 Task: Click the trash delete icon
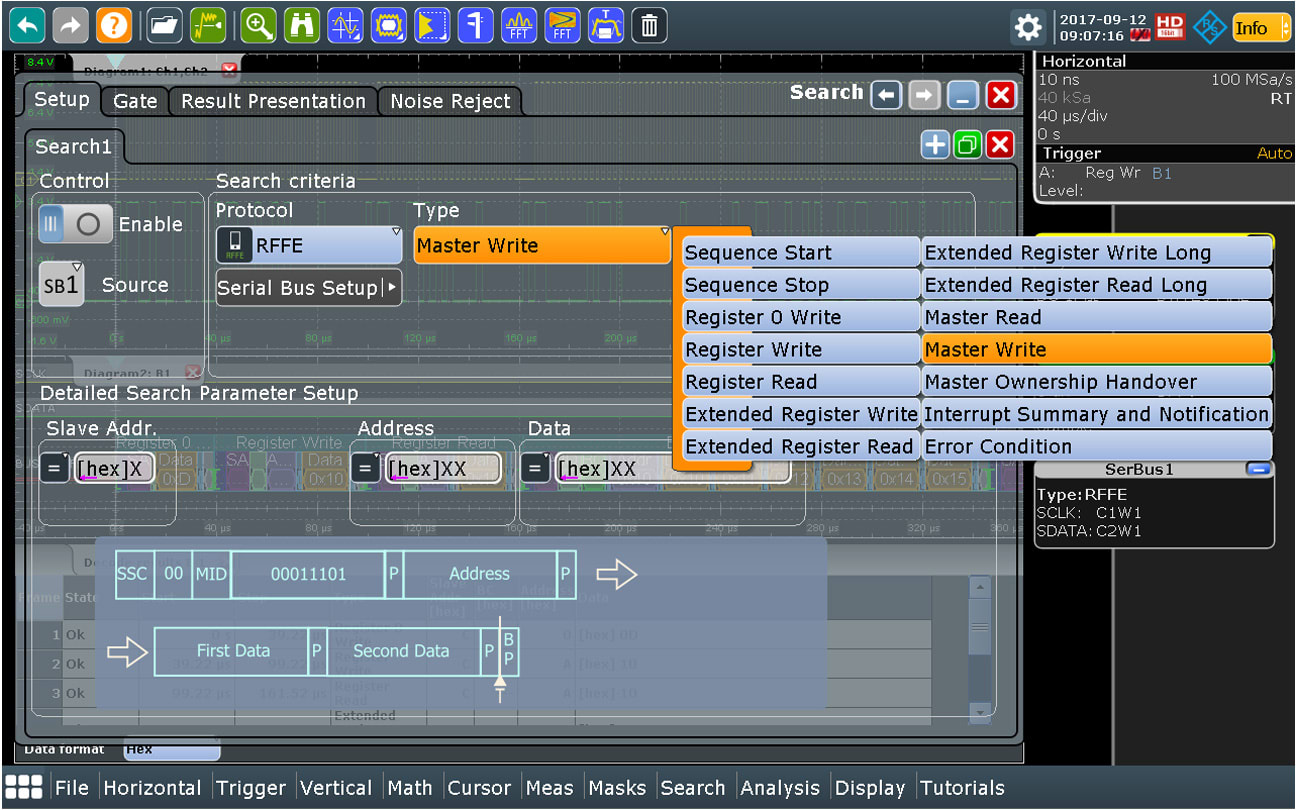[649, 25]
